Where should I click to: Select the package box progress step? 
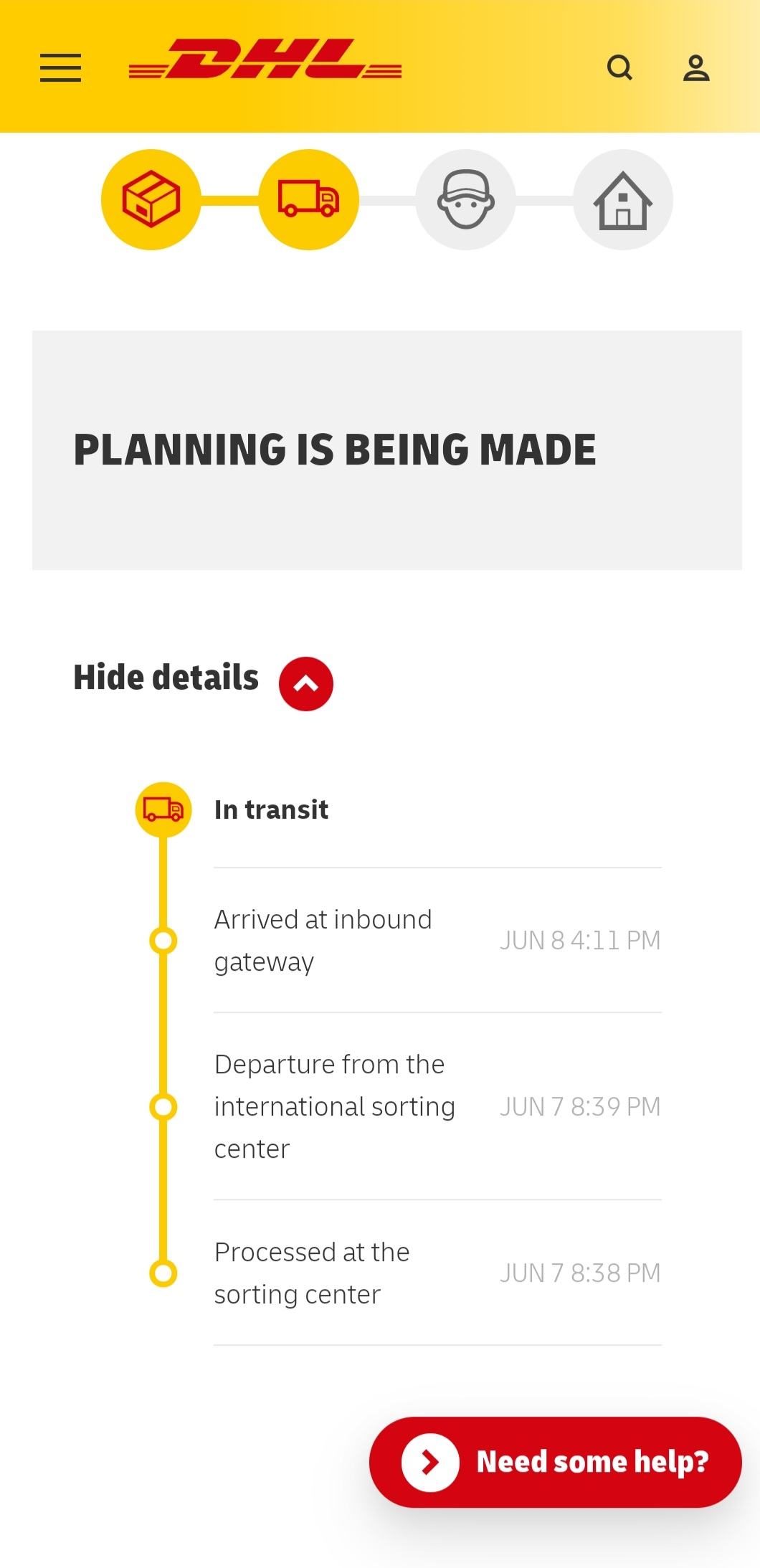(151, 199)
